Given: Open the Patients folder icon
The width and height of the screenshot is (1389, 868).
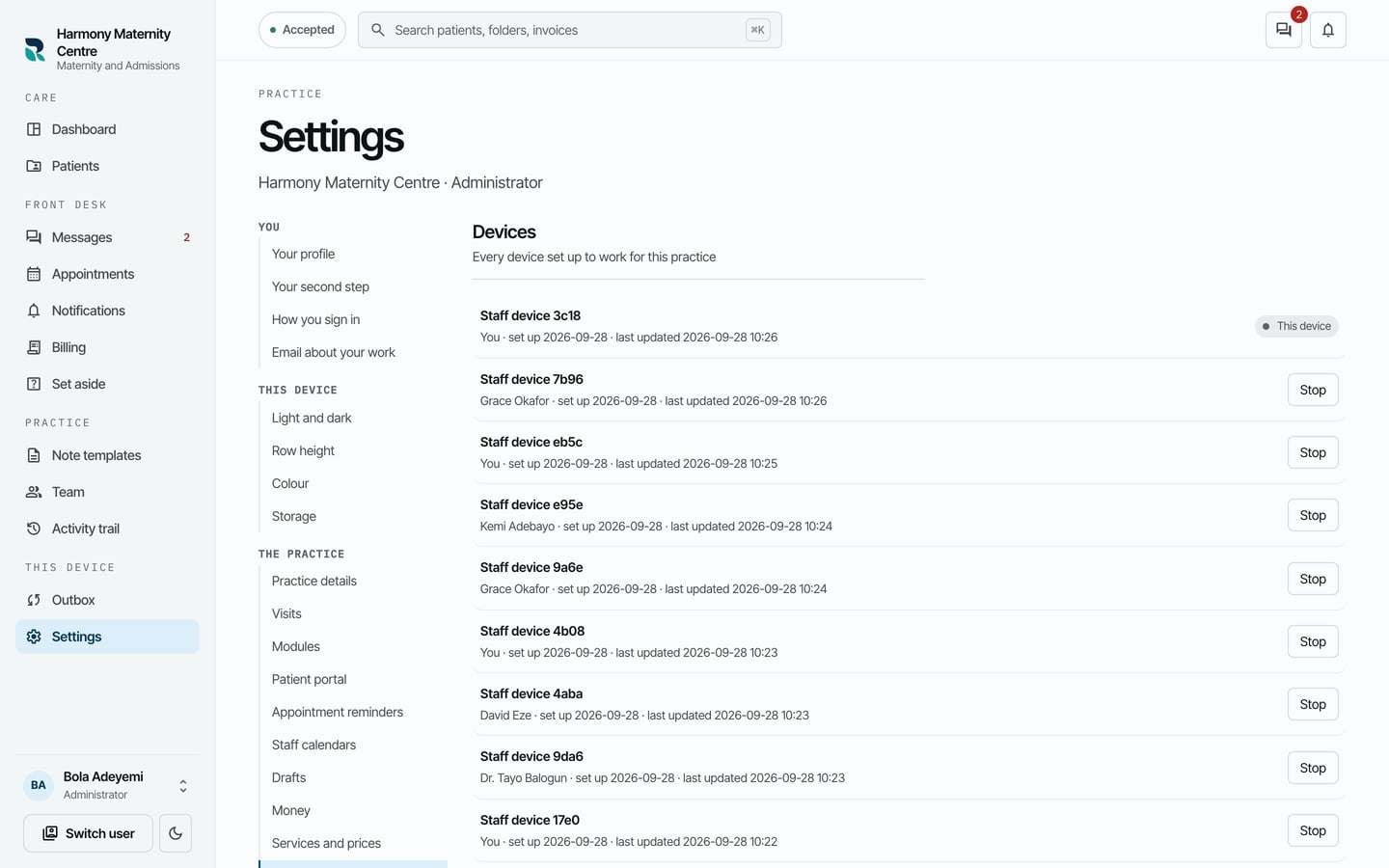Looking at the screenshot, I should (34, 166).
